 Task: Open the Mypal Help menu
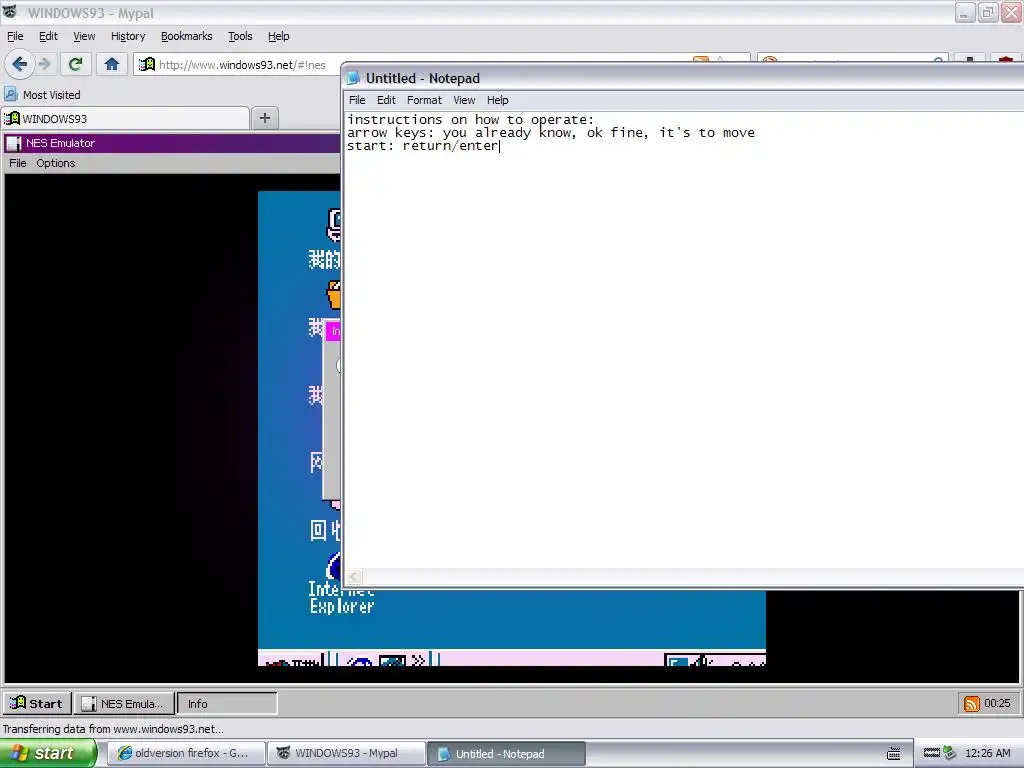pyautogui.click(x=279, y=36)
